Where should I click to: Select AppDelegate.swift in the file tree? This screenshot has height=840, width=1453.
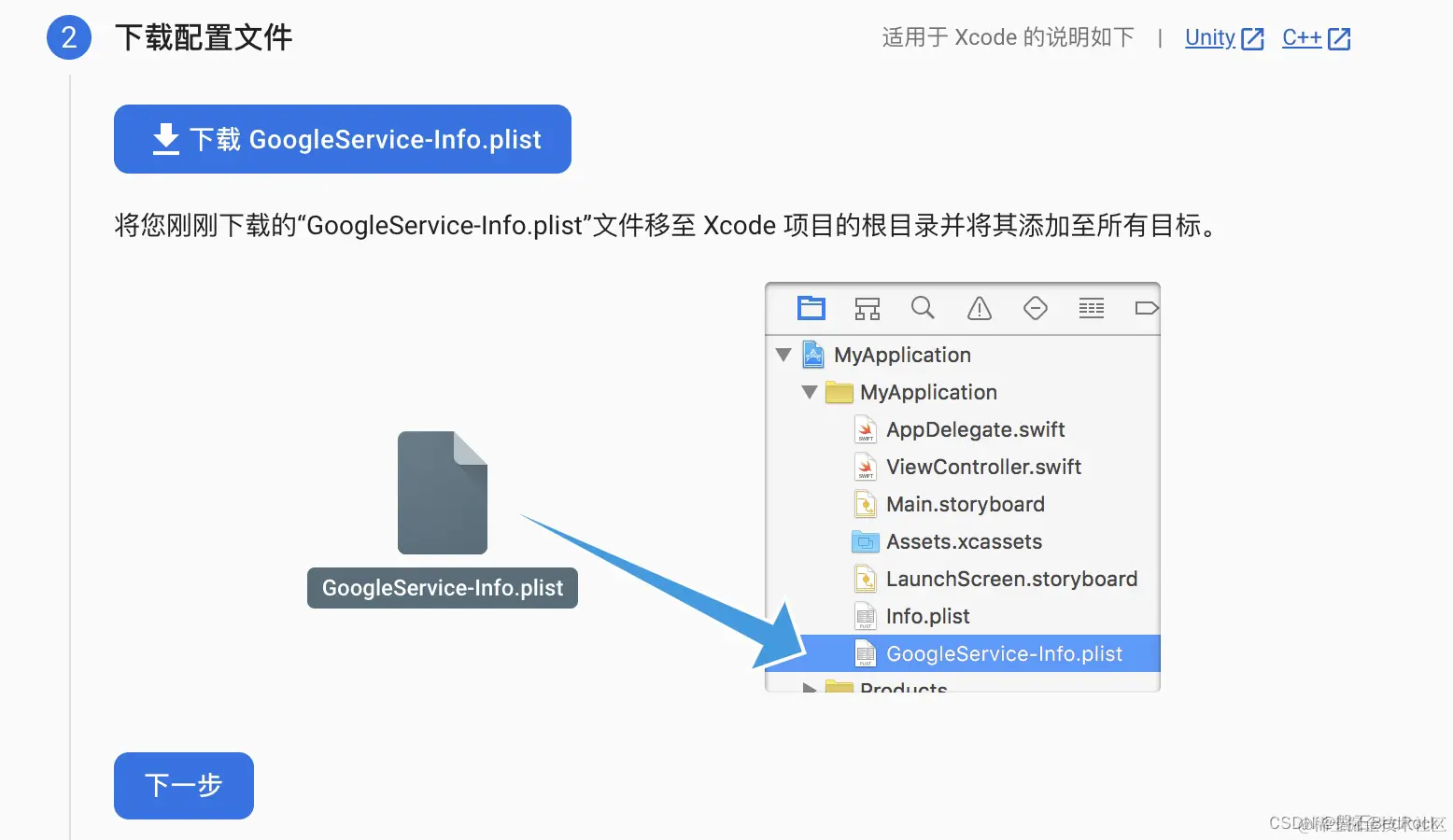(963, 429)
